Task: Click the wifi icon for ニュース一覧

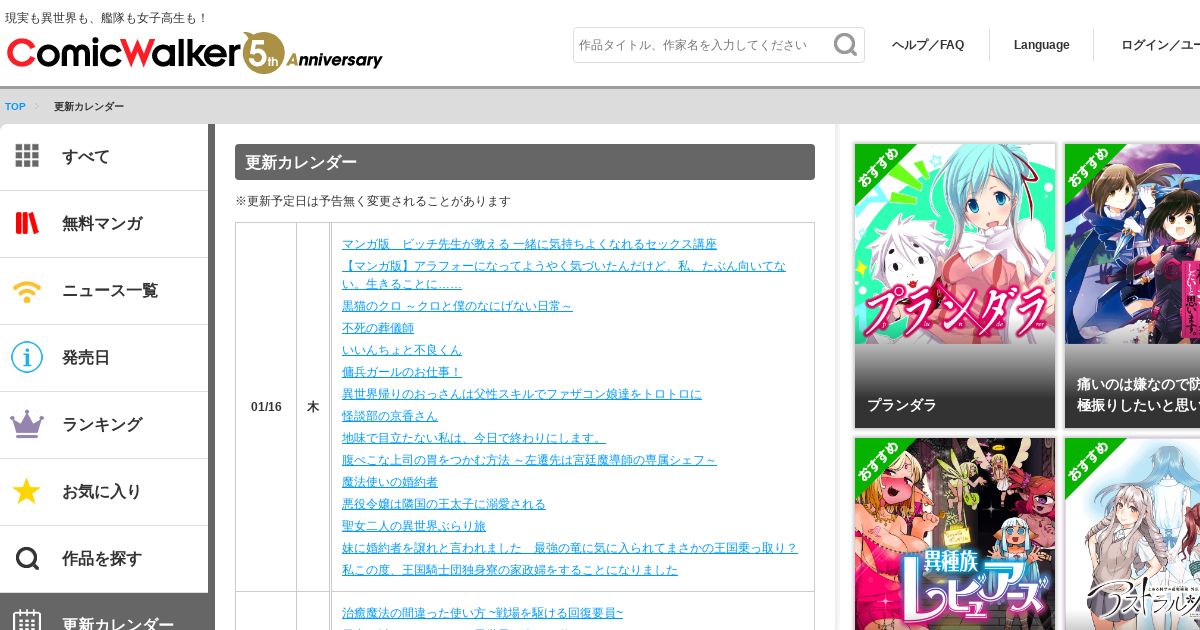Action: [27, 291]
